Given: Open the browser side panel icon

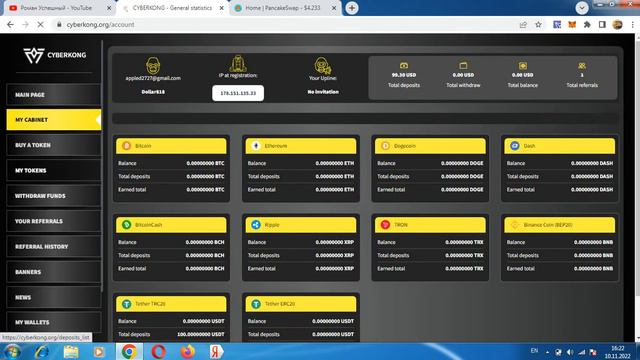Looking at the screenshot, I should coord(602,24).
